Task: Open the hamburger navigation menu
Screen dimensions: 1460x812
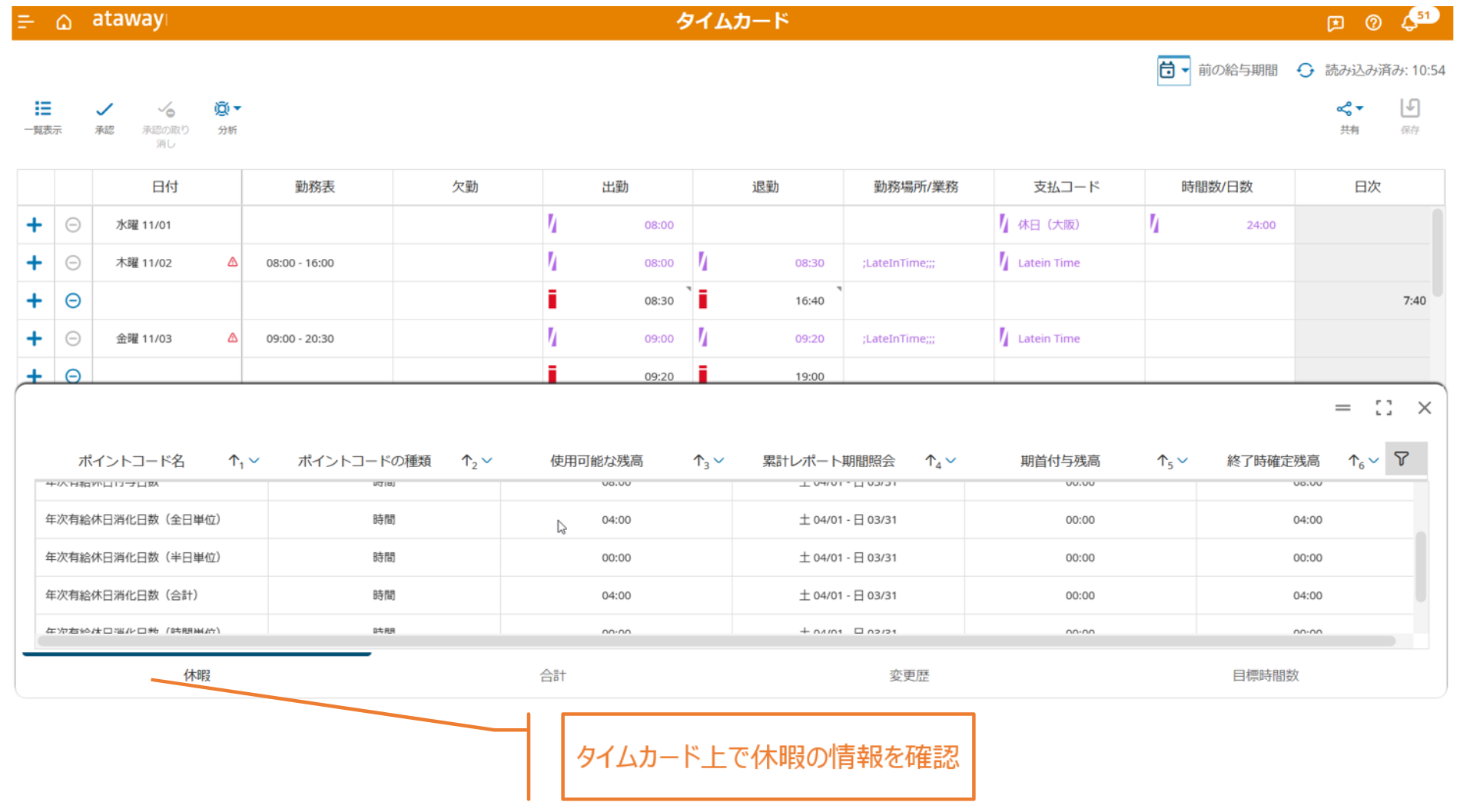Action: point(25,22)
